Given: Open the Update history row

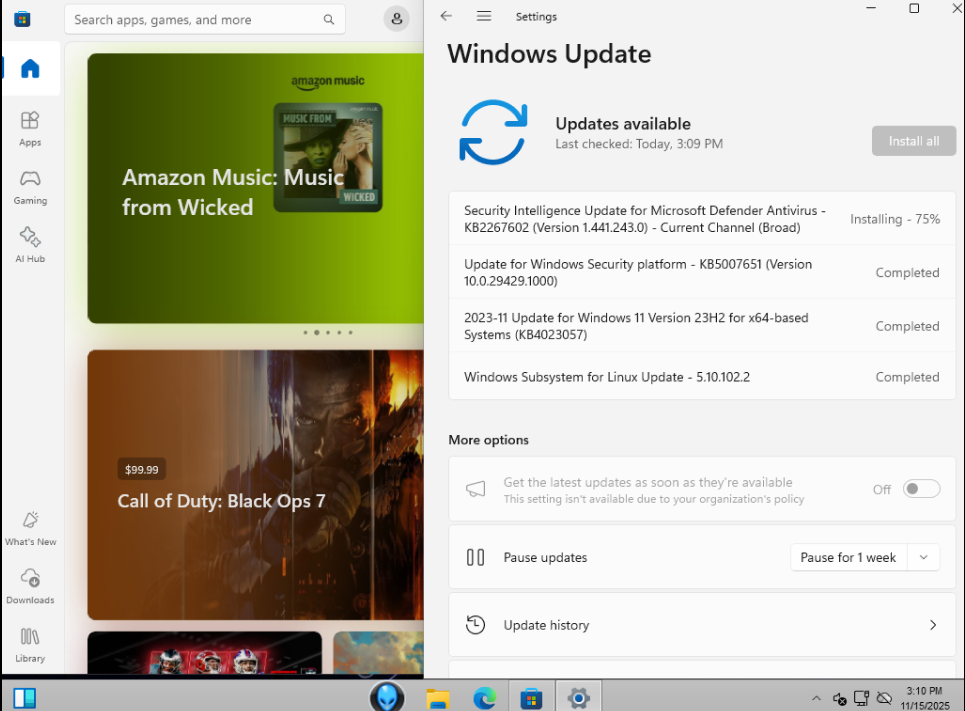Looking at the screenshot, I should 702,625.
